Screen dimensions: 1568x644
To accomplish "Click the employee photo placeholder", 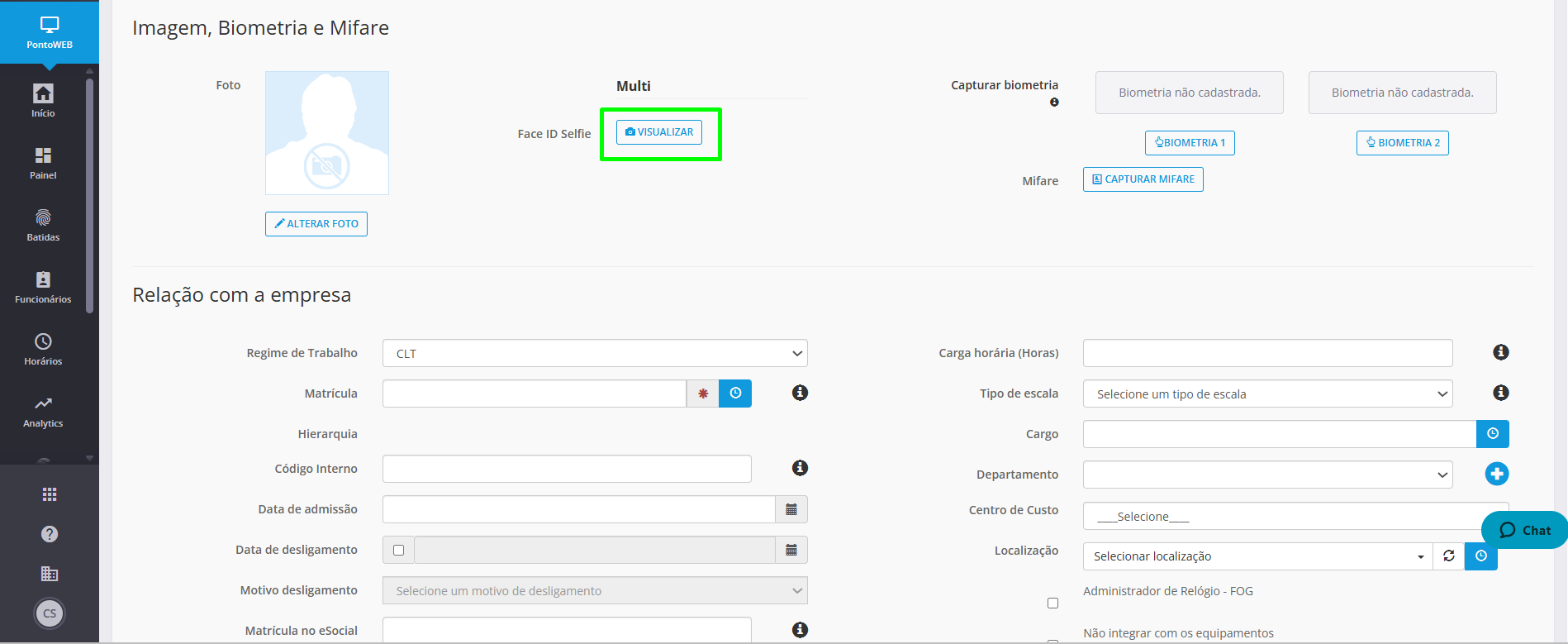I will (327, 133).
